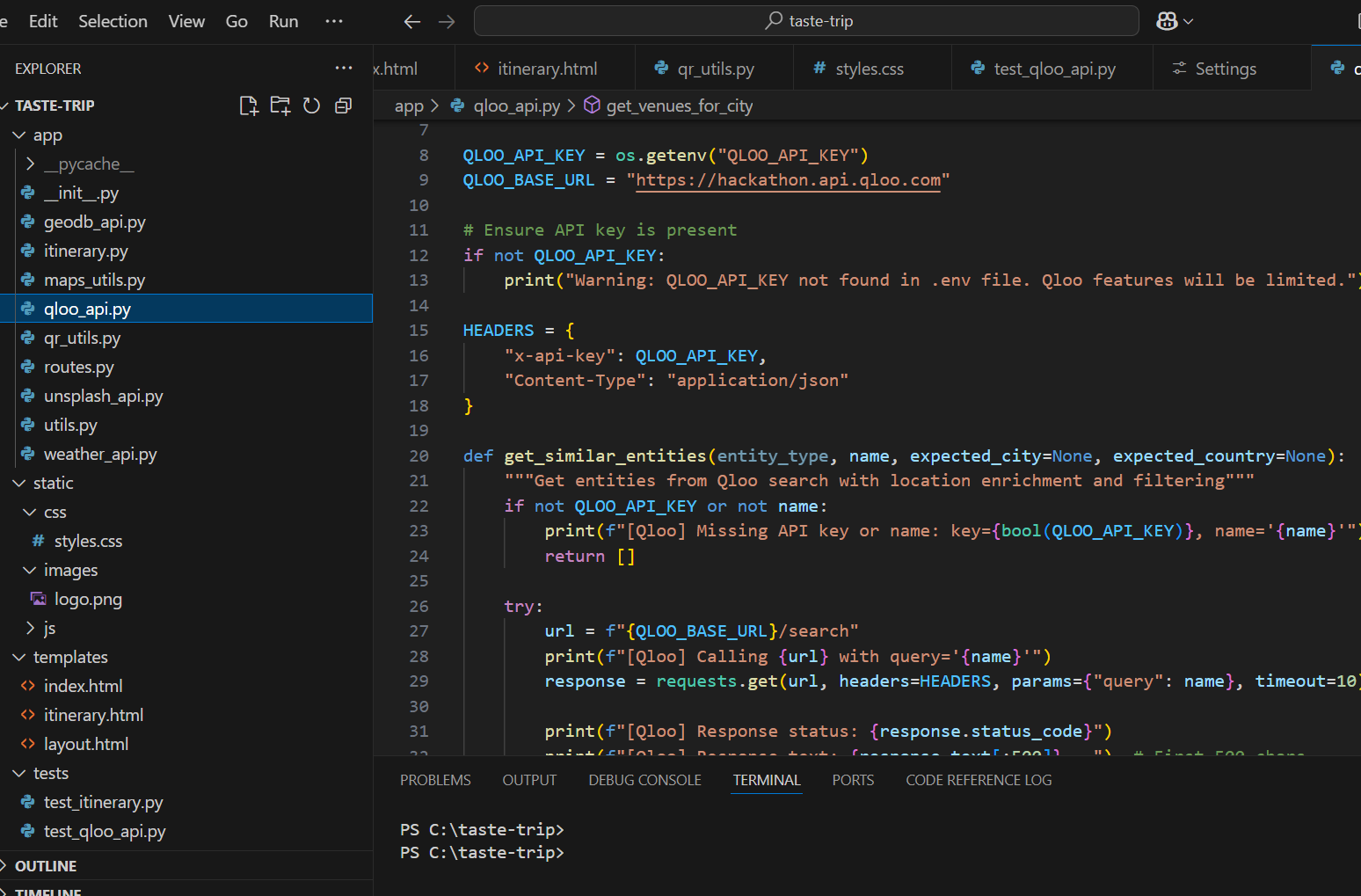The height and width of the screenshot is (896, 1361).
Task: Open the hackathon.api.qloo.com URL link
Action: 788,180
